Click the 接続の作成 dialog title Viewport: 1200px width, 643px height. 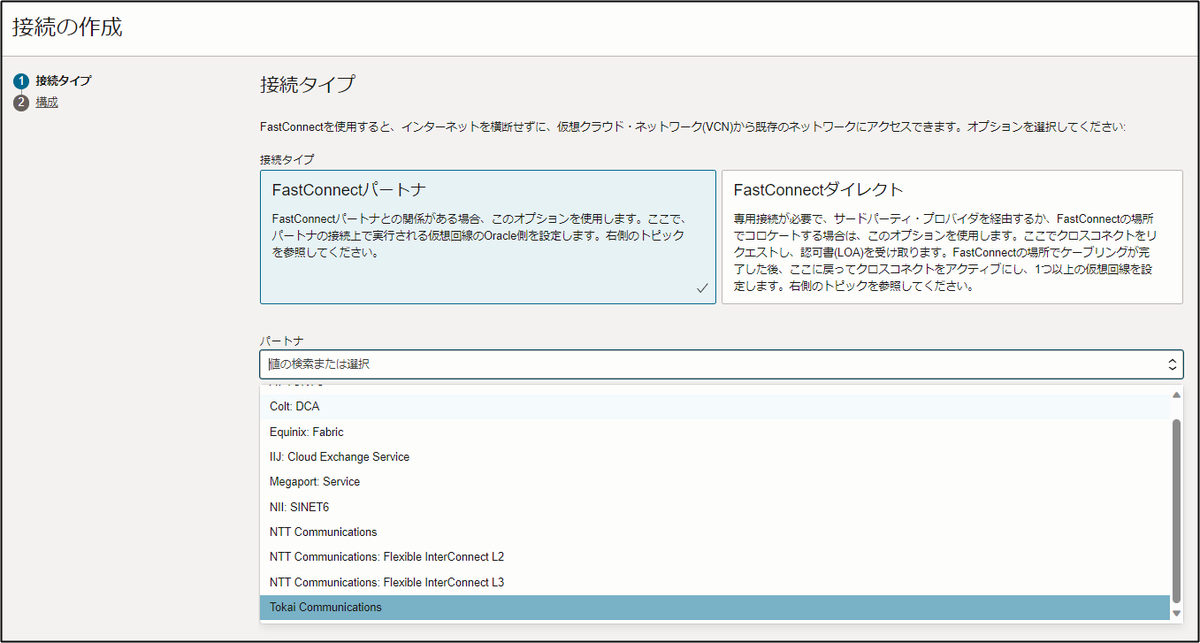tap(67, 28)
